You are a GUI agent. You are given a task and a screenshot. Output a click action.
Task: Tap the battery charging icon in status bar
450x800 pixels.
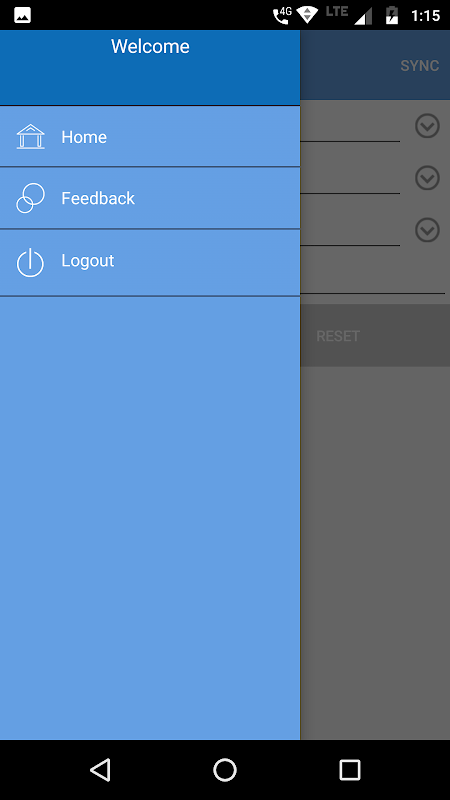(x=392, y=15)
